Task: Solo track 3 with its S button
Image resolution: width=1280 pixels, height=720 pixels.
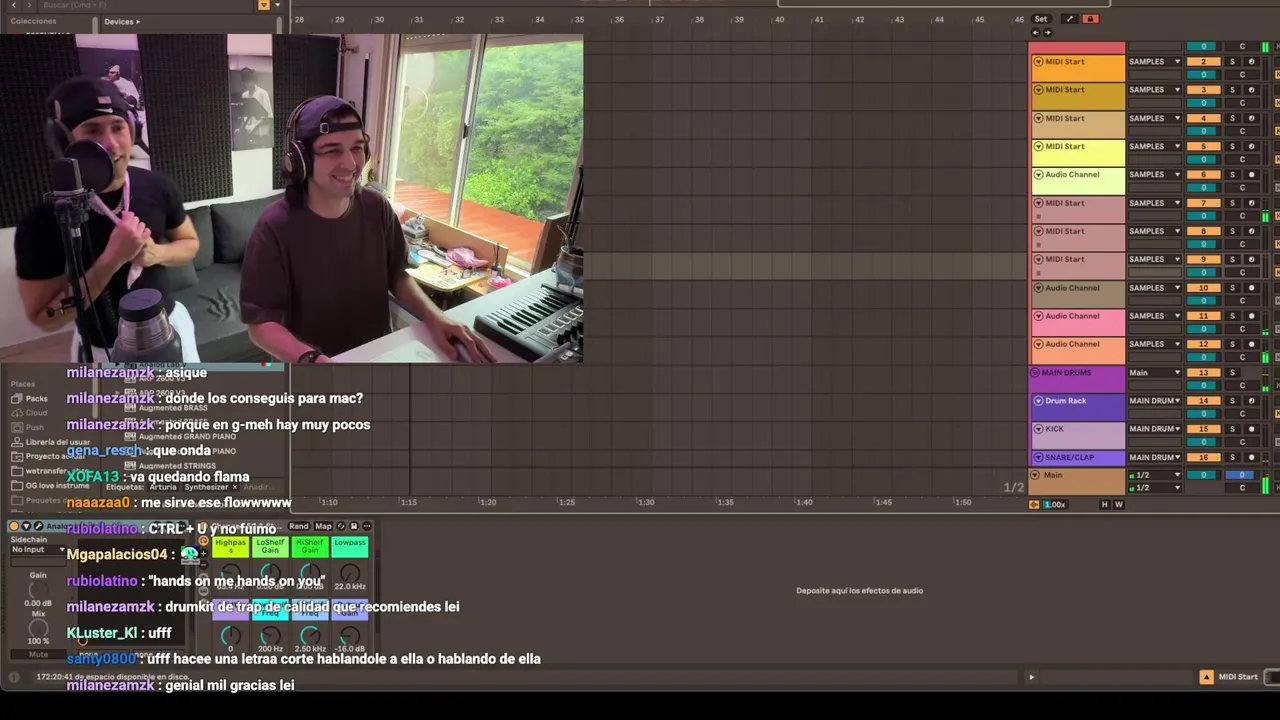Action: (1232, 90)
